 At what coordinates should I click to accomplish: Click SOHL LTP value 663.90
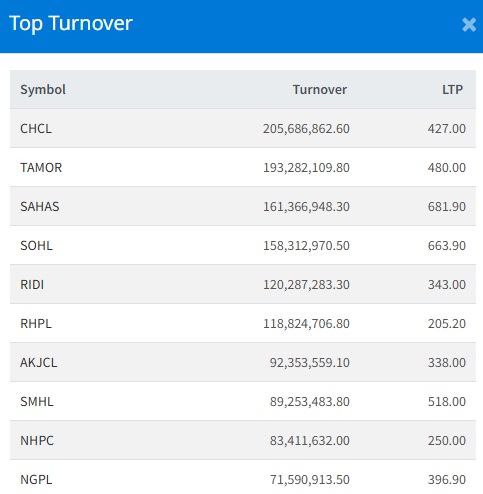[x=447, y=246]
